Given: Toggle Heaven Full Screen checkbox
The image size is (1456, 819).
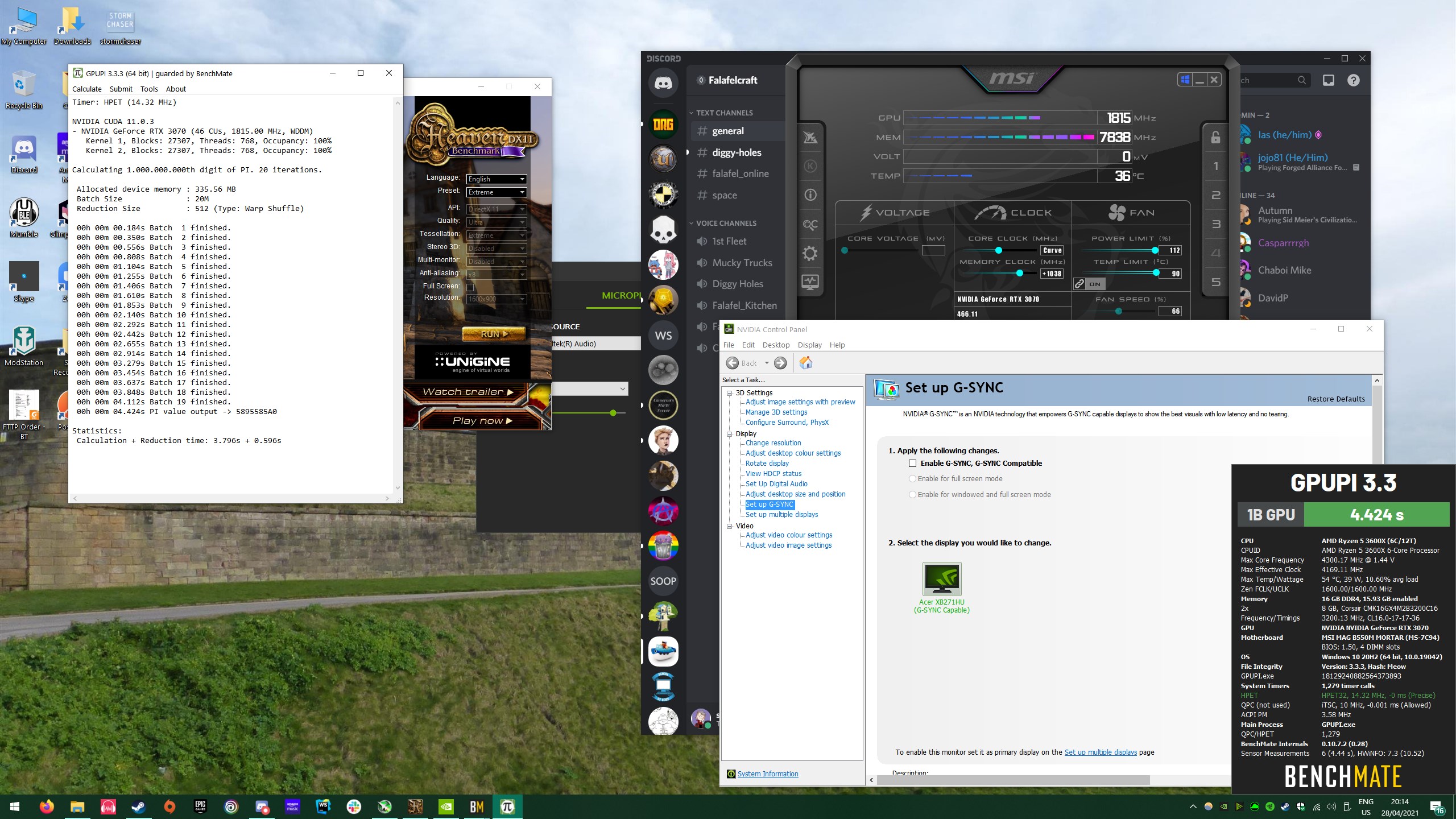Looking at the screenshot, I should 470,287.
